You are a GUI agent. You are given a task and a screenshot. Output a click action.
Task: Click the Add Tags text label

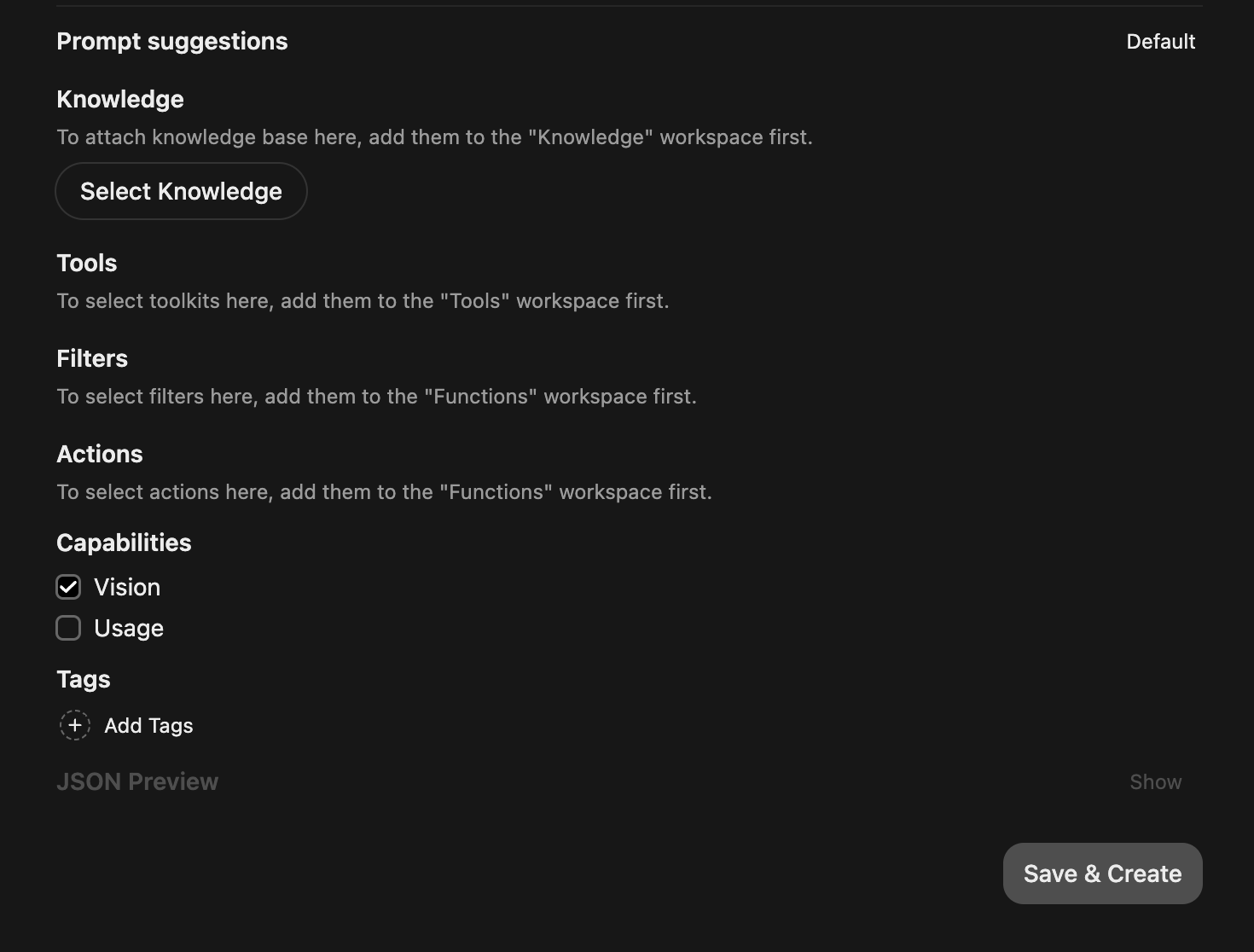click(x=148, y=726)
